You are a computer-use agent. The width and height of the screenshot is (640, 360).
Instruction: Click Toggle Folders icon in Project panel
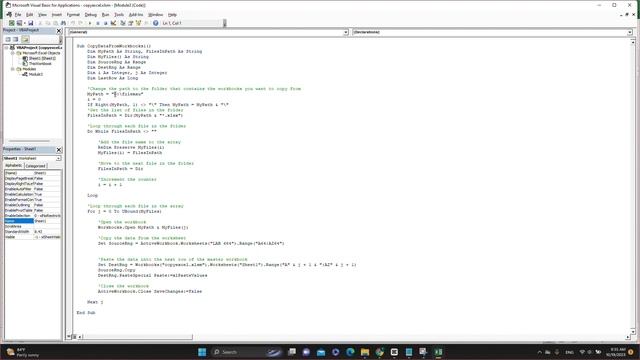(x=25, y=39)
